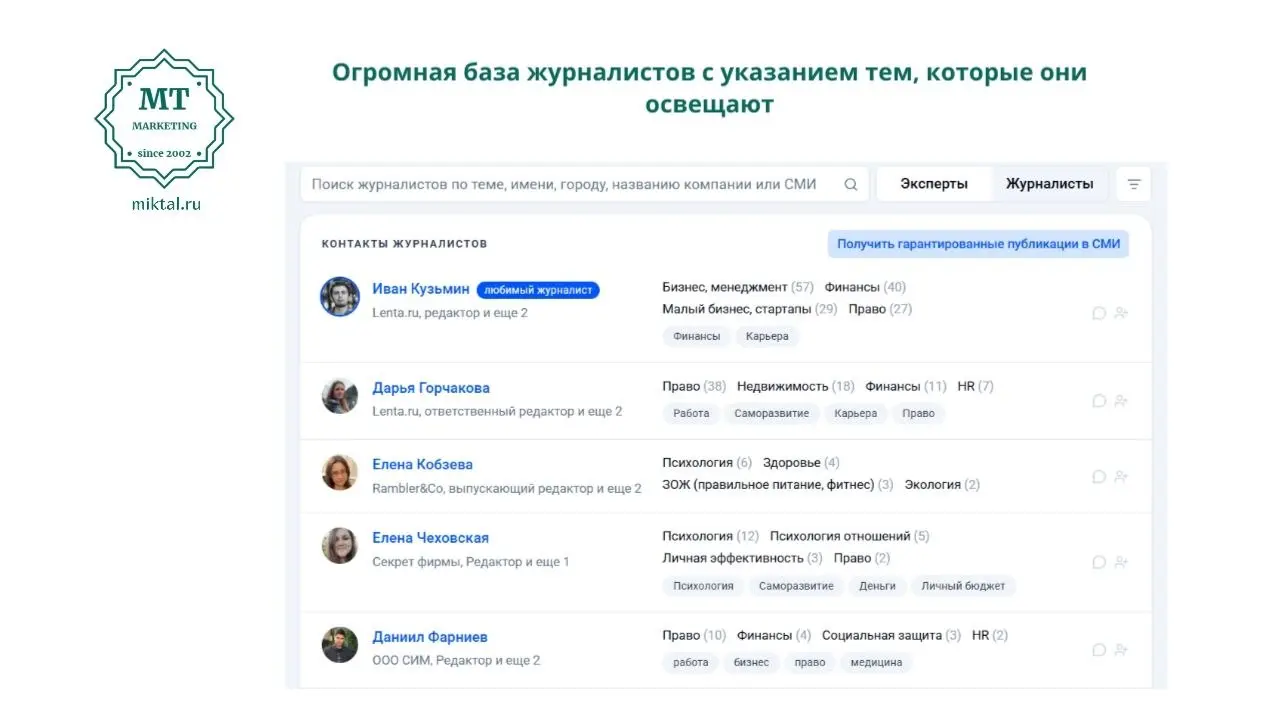This screenshot has width=1280, height=720.
Task: Click the Личный бюджет tag chip
Action: 963,586
